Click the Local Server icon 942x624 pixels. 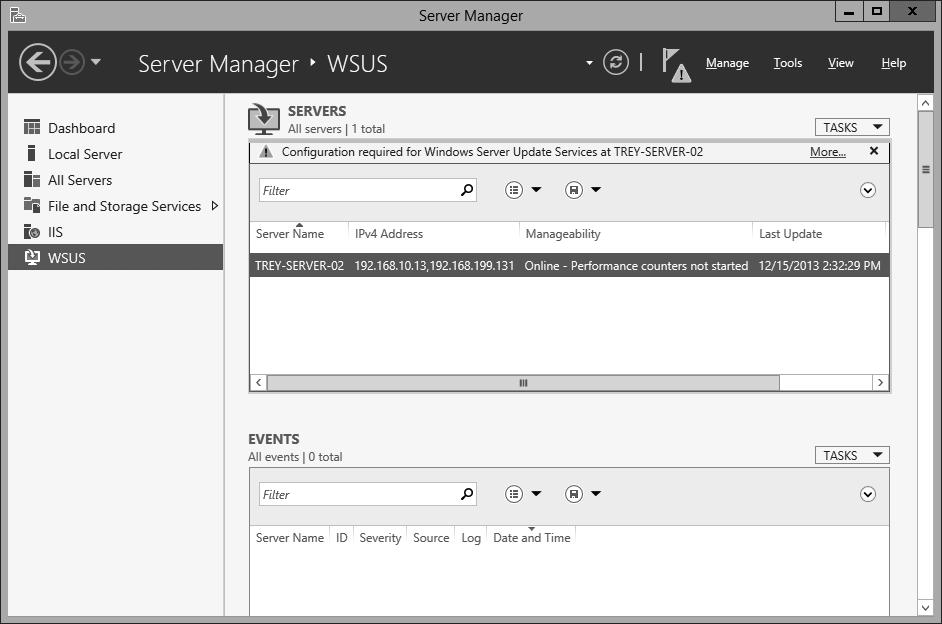(32, 153)
